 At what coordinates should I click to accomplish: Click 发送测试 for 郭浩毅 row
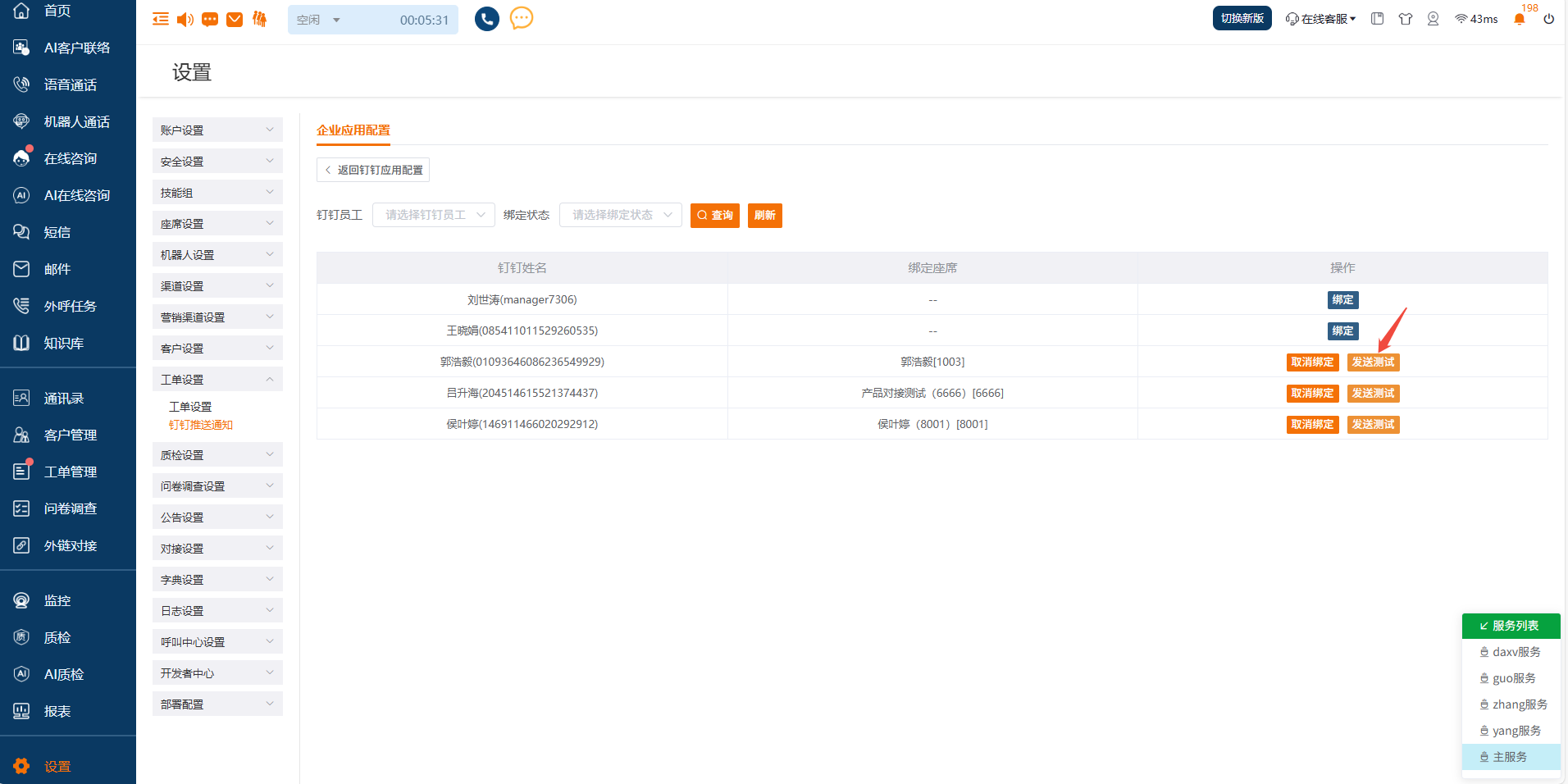click(x=1374, y=362)
